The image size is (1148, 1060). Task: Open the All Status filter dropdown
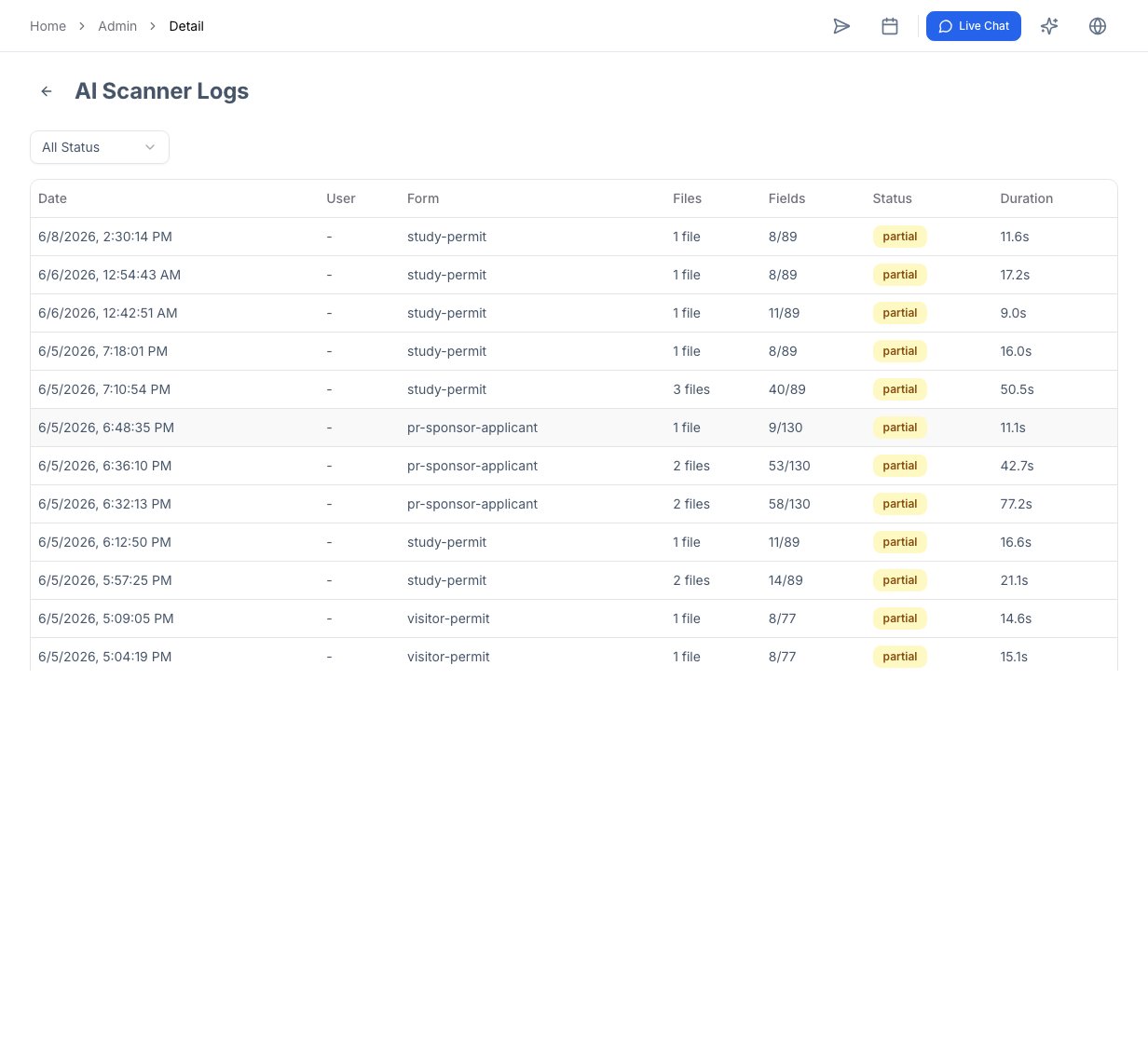[x=100, y=147]
